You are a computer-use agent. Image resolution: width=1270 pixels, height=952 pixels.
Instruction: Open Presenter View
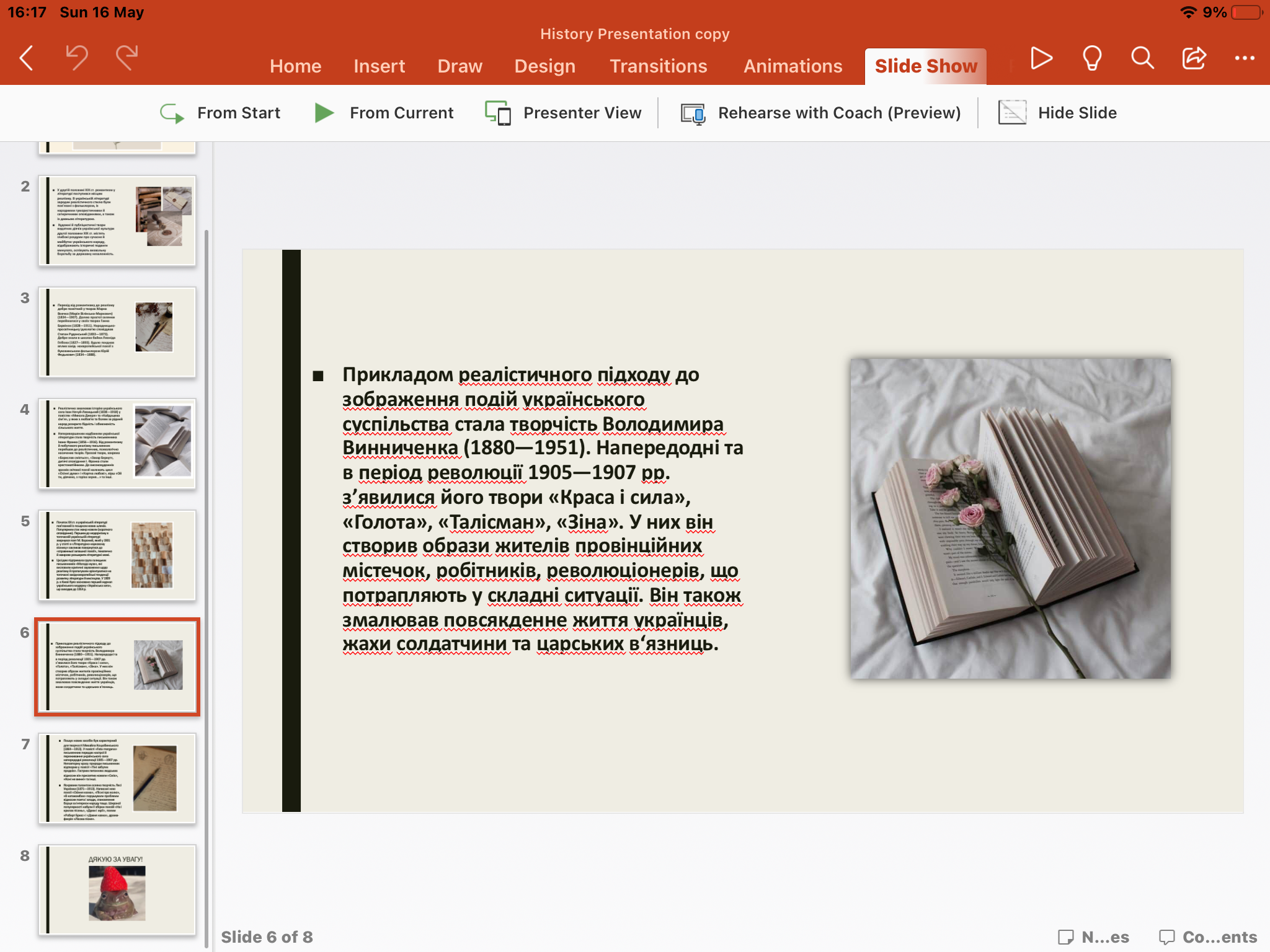pos(563,113)
